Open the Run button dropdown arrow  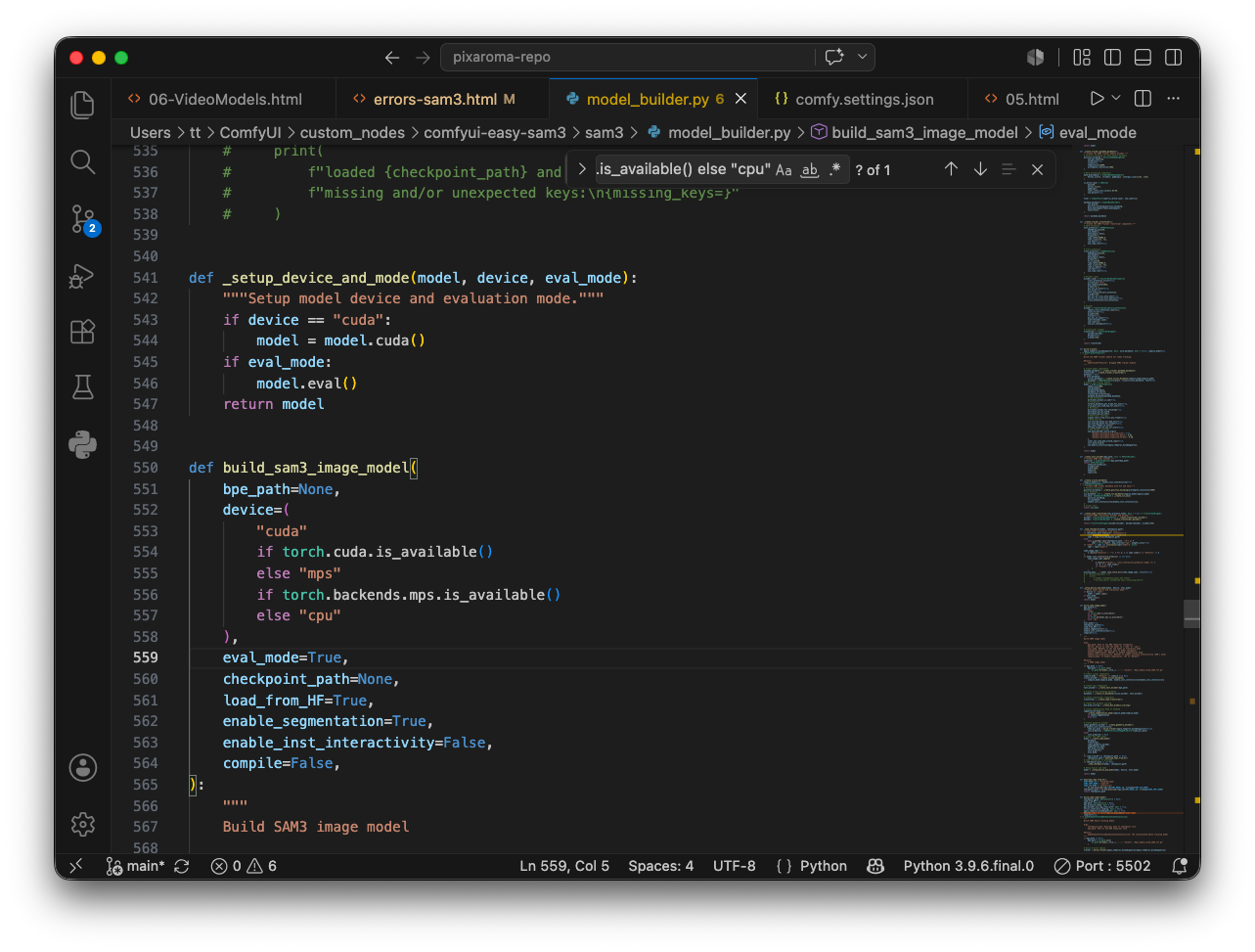click(x=1116, y=99)
